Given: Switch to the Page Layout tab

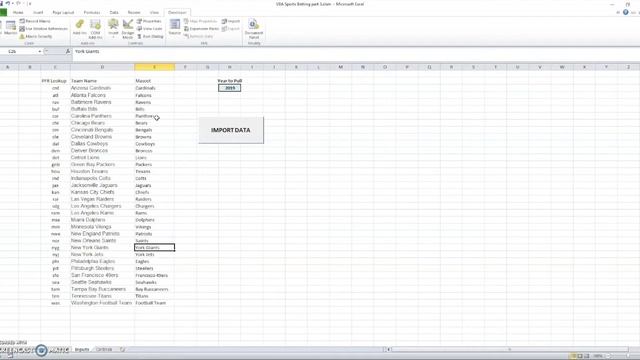Looking at the screenshot, I should 63,13.
